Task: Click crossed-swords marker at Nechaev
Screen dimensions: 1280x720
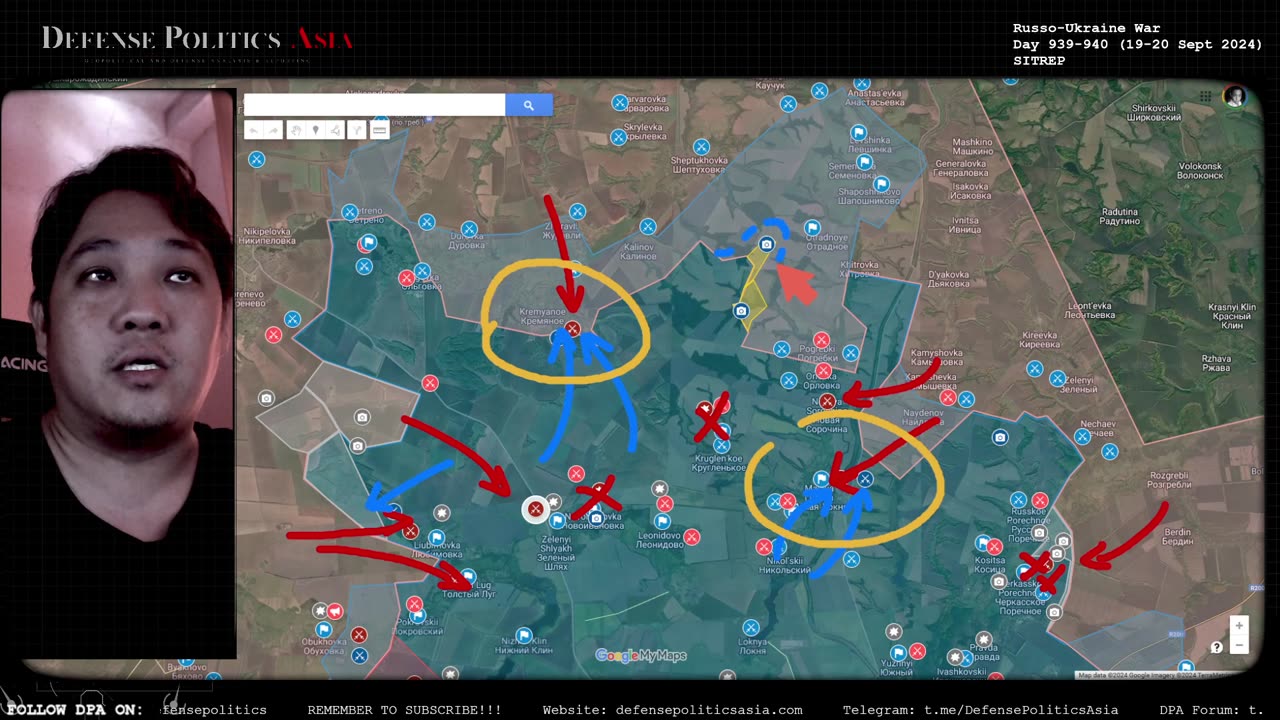Action: tap(1082, 437)
